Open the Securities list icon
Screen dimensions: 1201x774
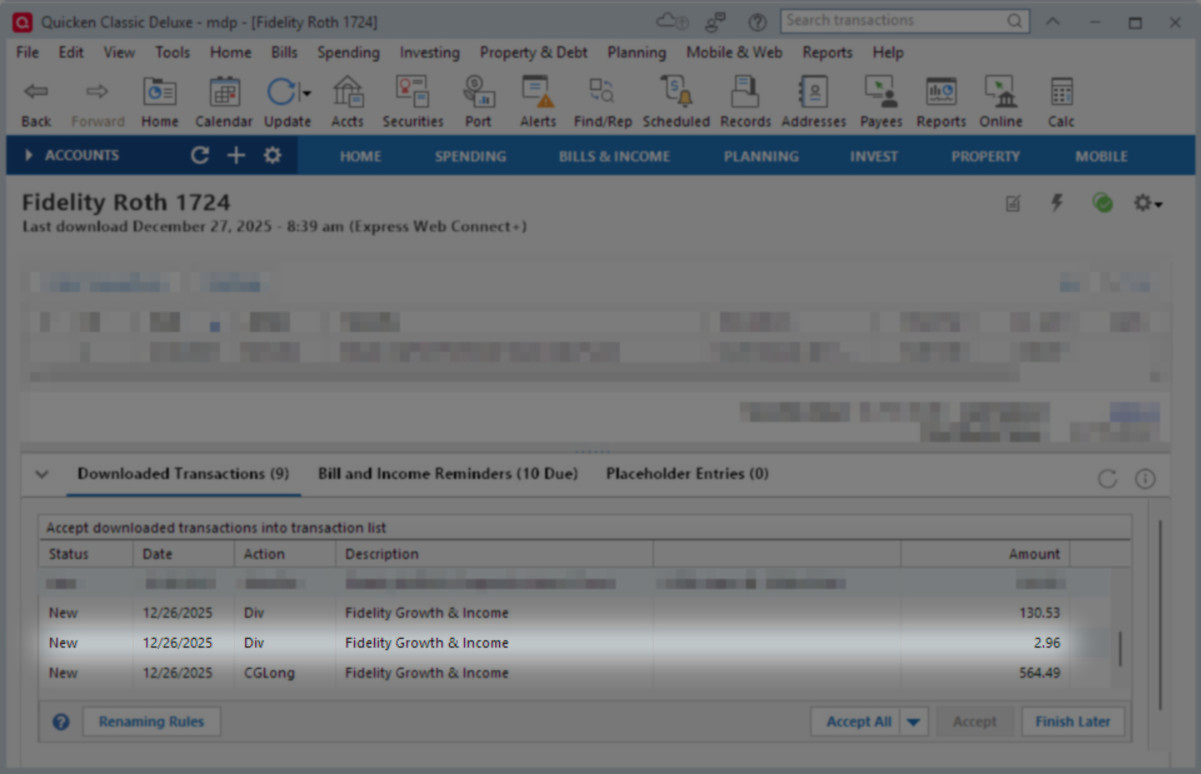click(412, 102)
